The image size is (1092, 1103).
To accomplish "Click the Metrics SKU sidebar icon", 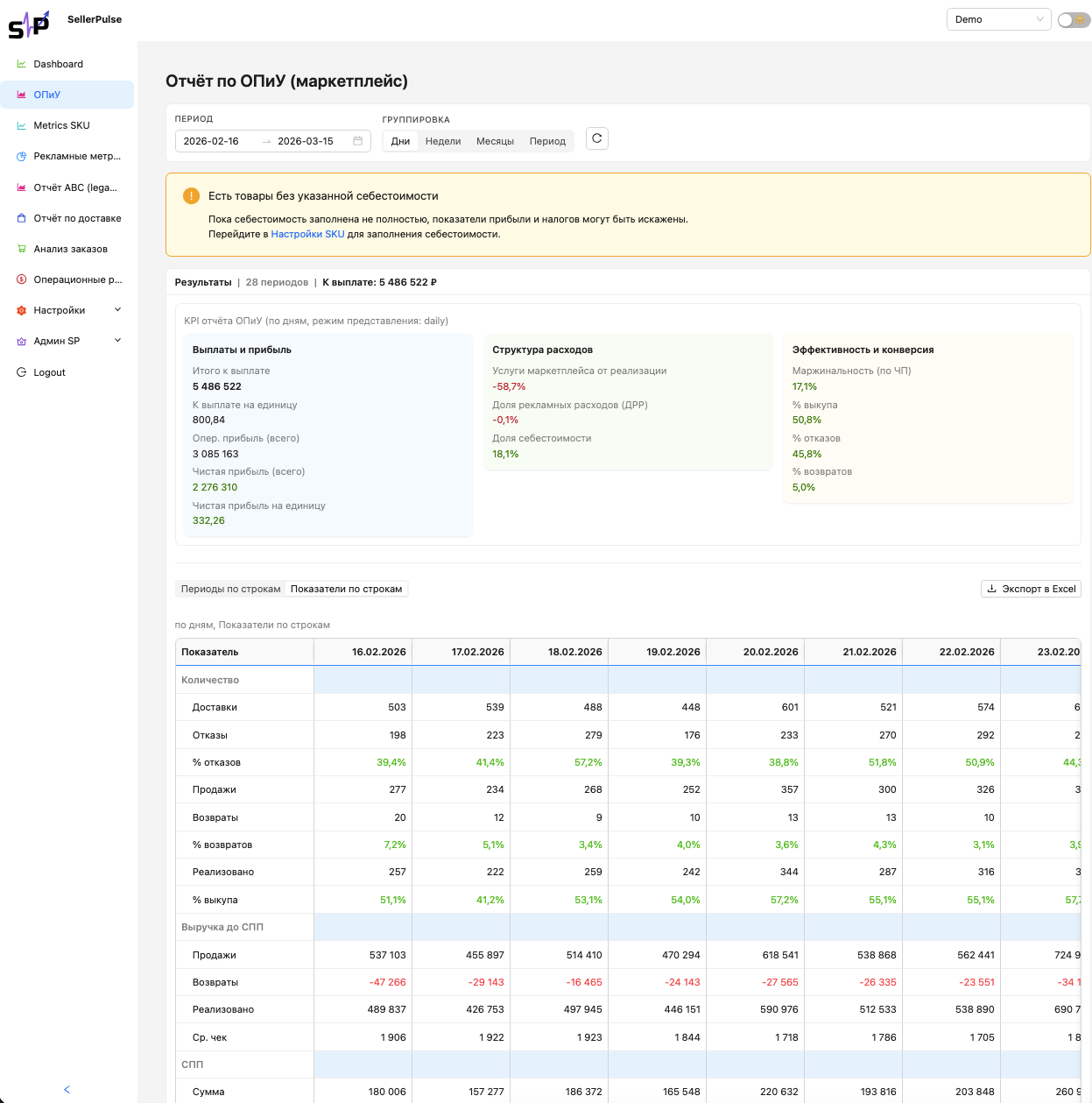I will [22, 125].
